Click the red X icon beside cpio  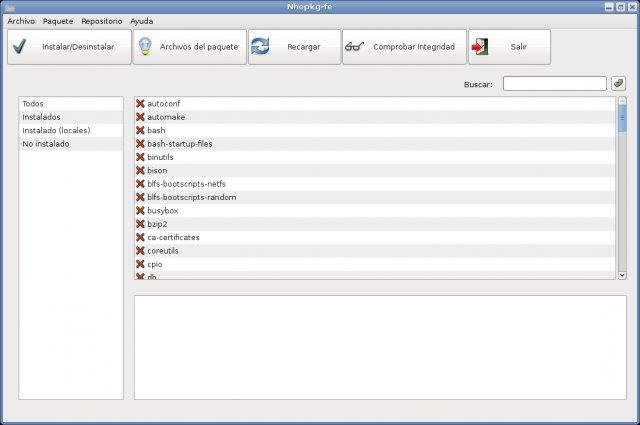pos(140,264)
